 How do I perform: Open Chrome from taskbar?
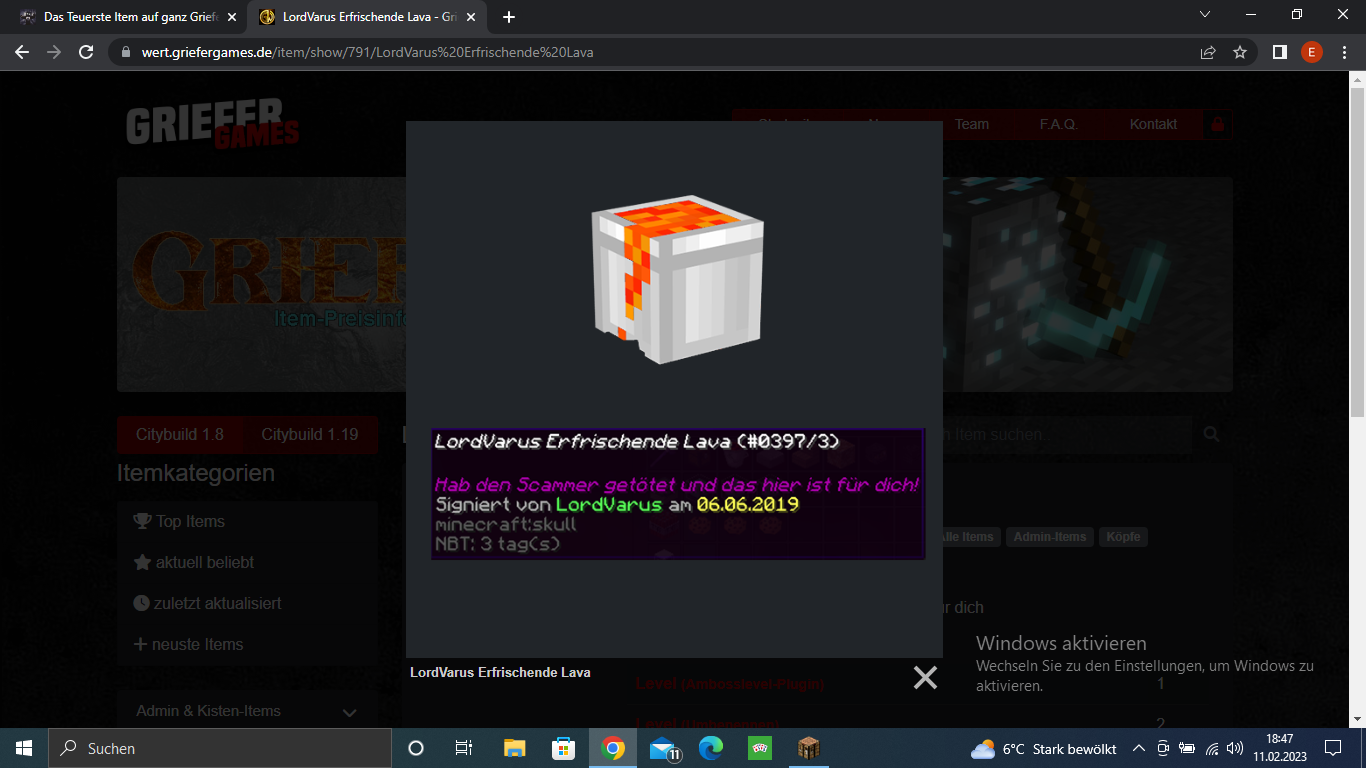click(x=613, y=748)
